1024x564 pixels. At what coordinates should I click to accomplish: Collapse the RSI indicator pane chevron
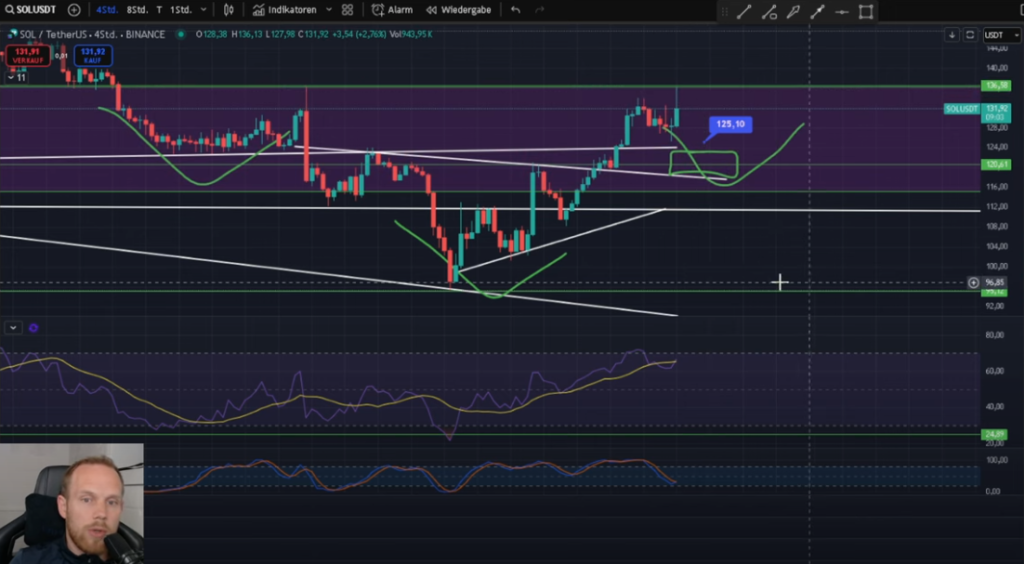pos(13,328)
